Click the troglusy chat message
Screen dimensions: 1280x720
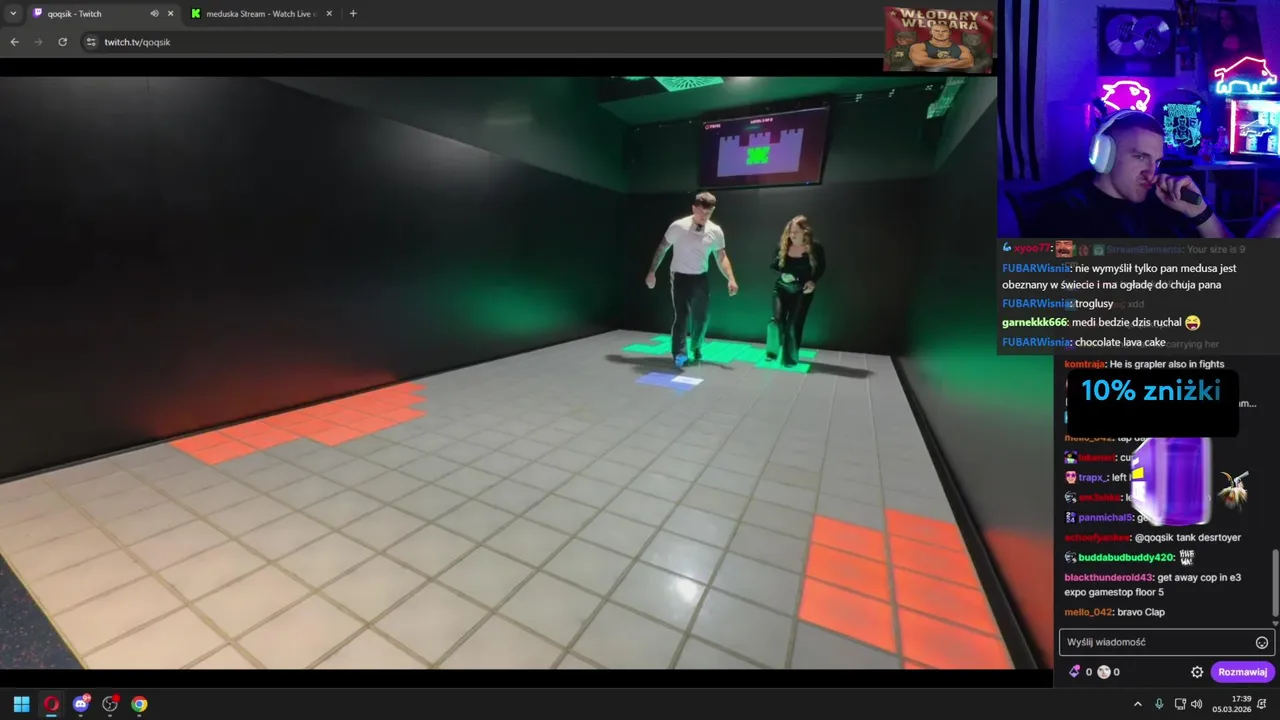click(x=1094, y=304)
